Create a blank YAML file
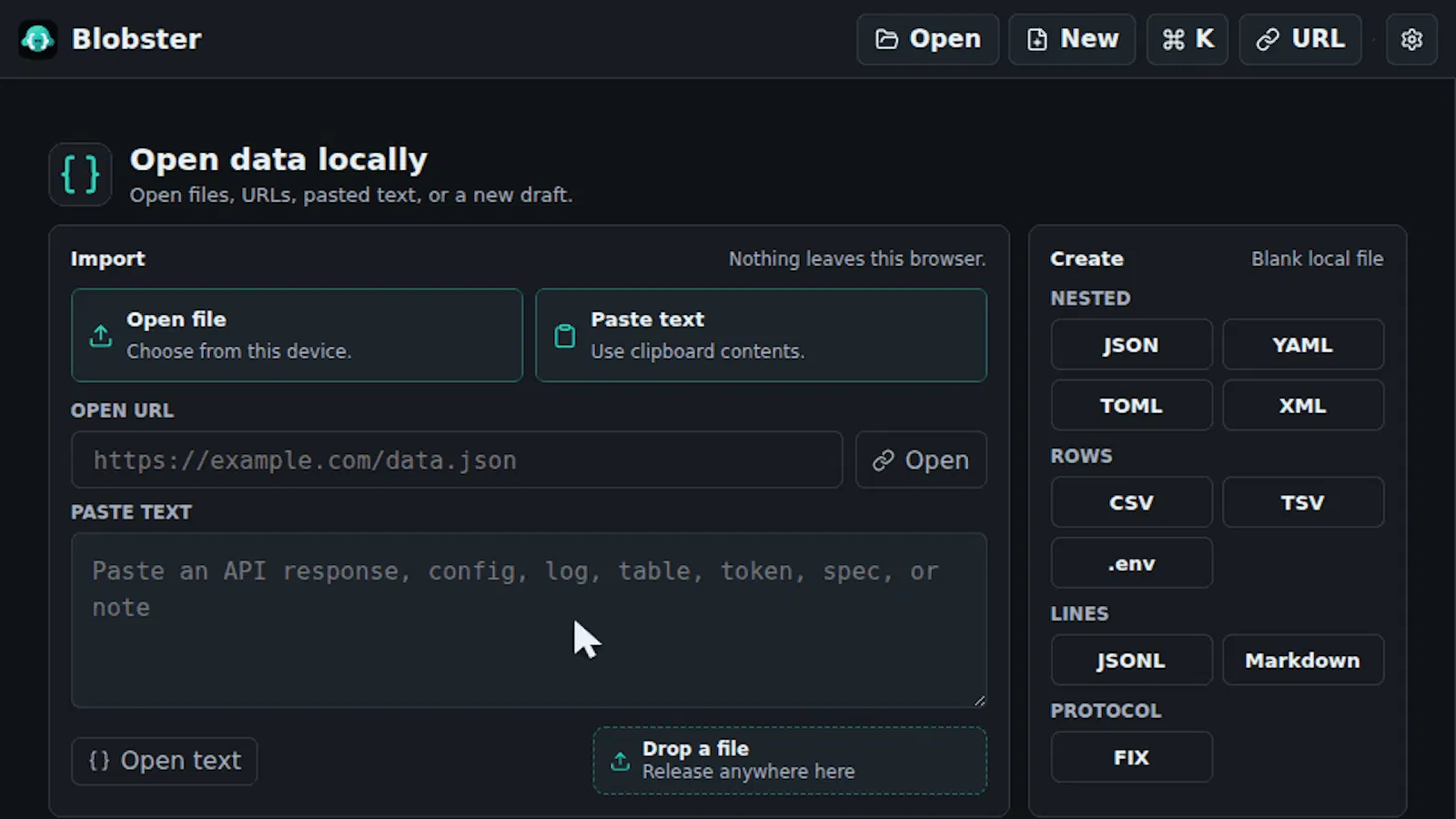 1303,345
